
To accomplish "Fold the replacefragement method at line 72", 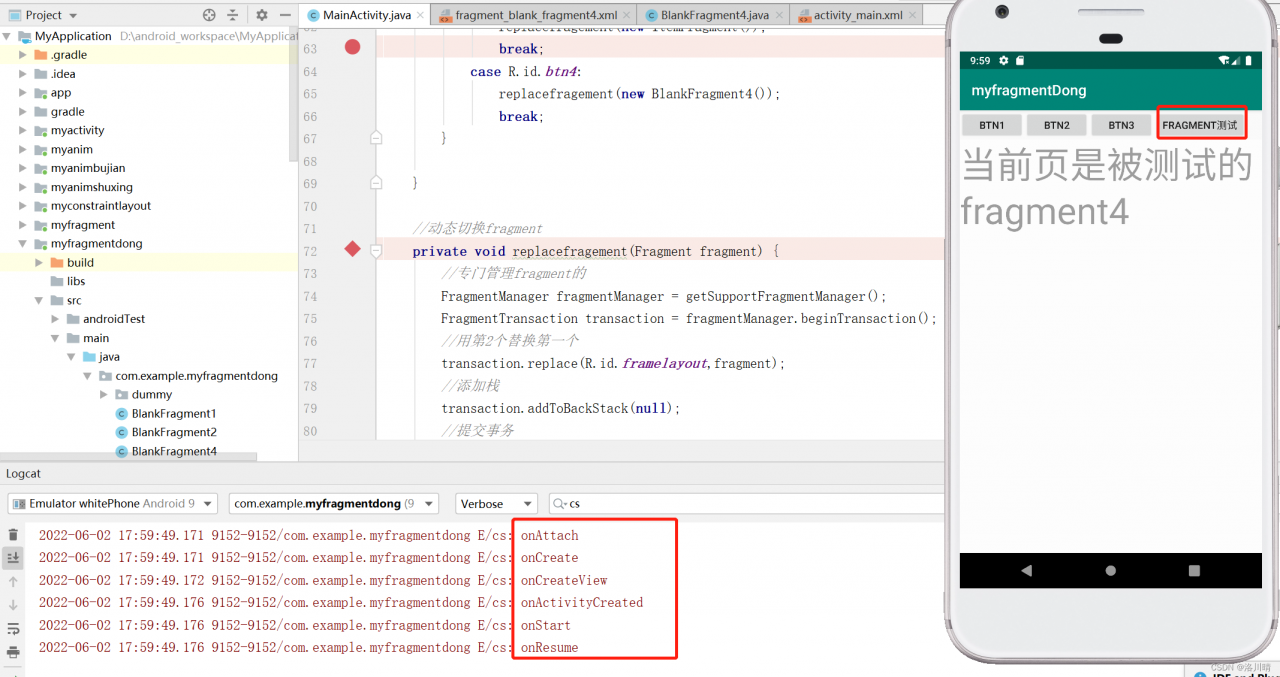I will click(376, 251).
